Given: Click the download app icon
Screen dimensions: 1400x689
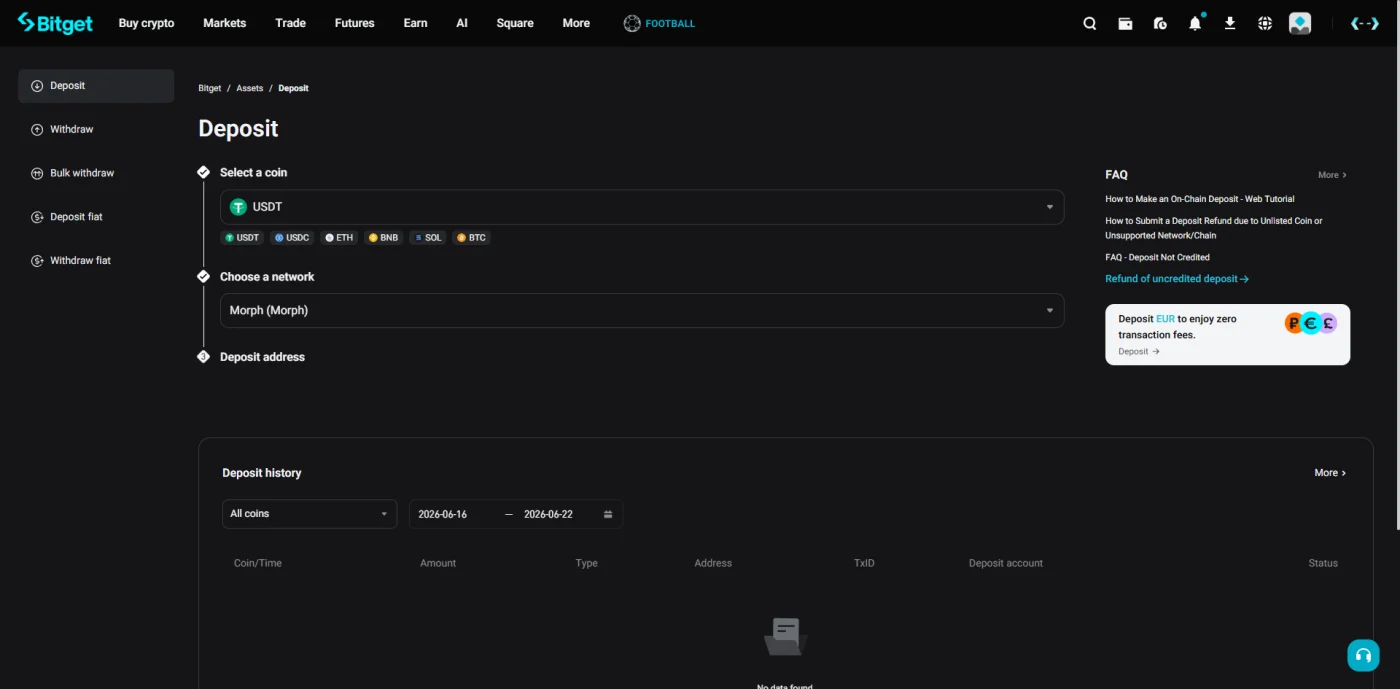Looking at the screenshot, I should (1230, 23).
